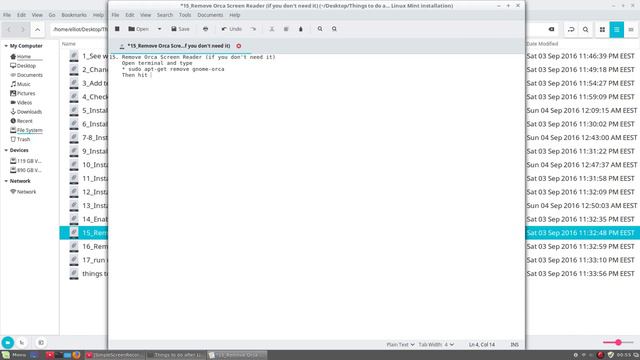Open the editor's Edit menu

130,15
